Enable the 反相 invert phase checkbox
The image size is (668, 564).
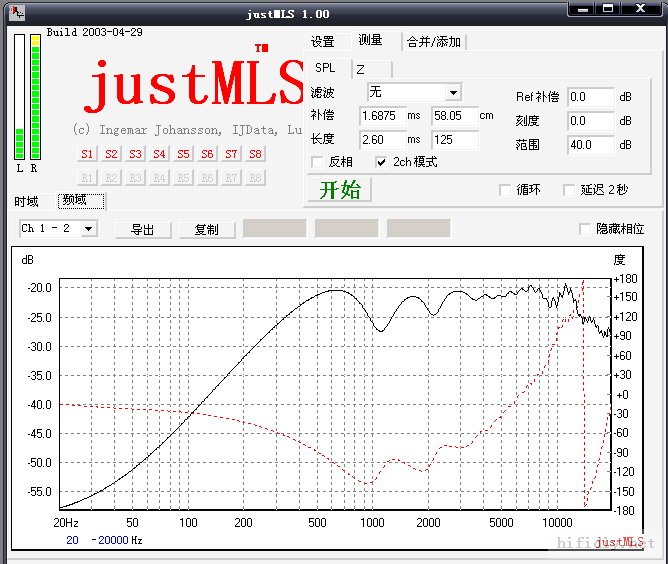(x=319, y=162)
